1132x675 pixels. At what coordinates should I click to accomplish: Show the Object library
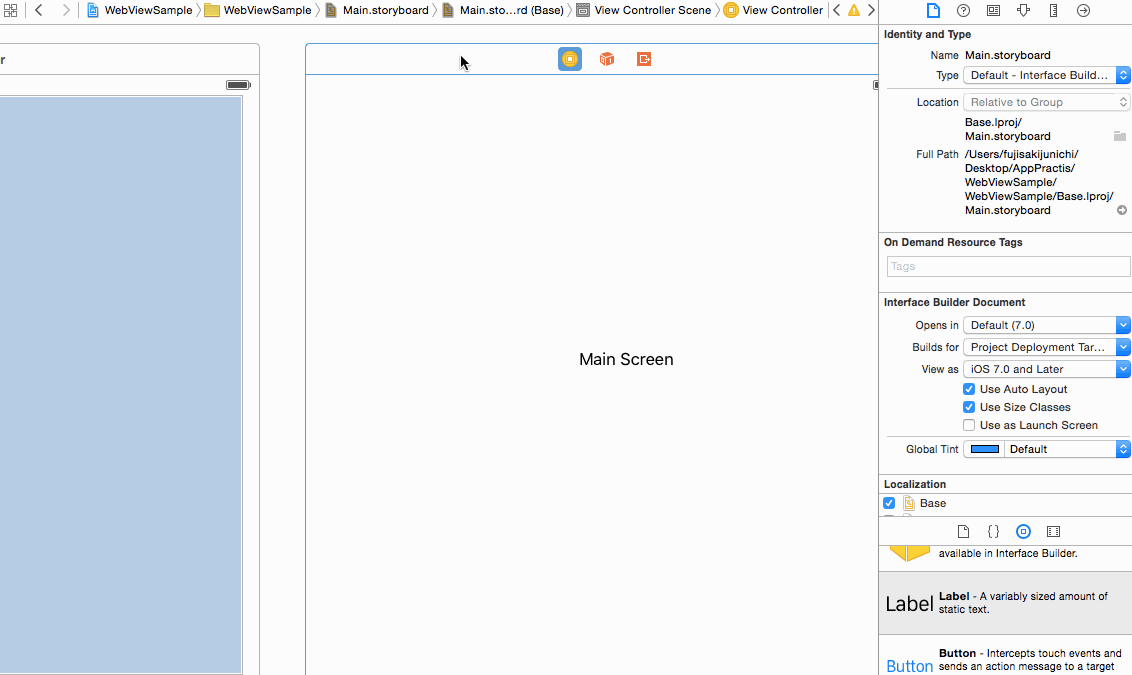click(x=1023, y=532)
